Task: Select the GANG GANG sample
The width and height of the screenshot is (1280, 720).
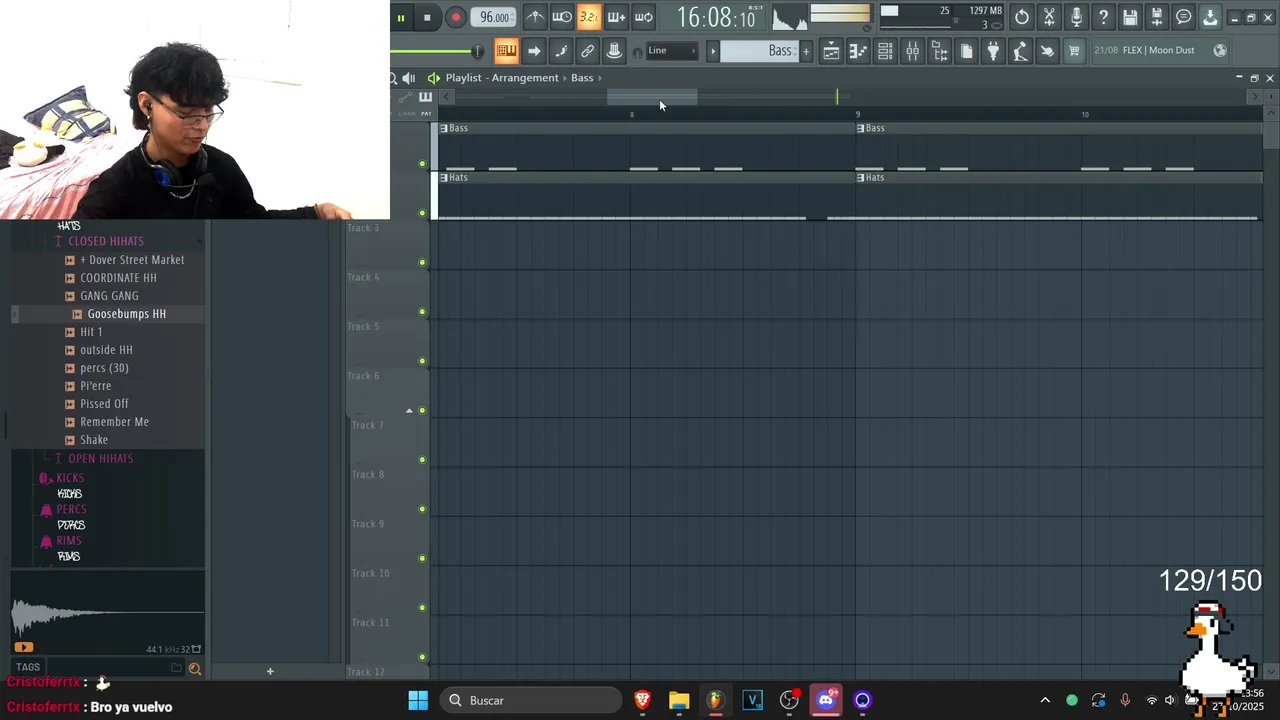Action: (x=109, y=296)
